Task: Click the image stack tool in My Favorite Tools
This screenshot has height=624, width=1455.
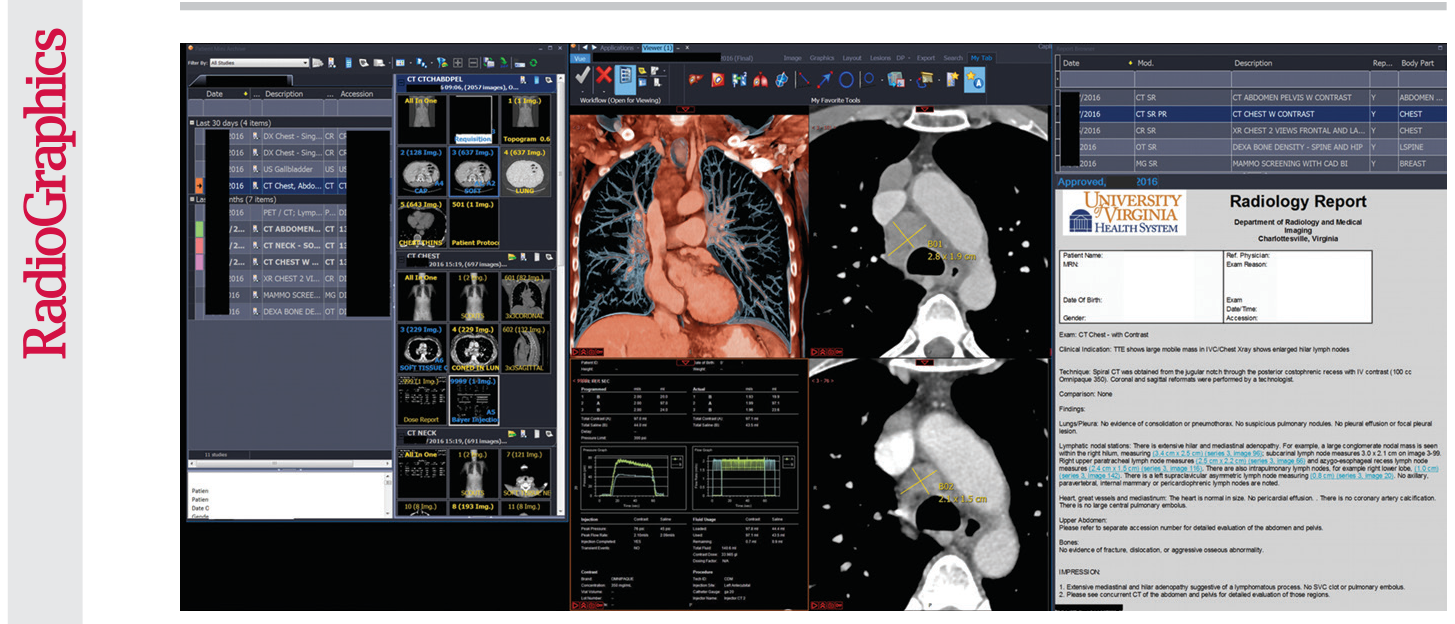Action: (896, 80)
